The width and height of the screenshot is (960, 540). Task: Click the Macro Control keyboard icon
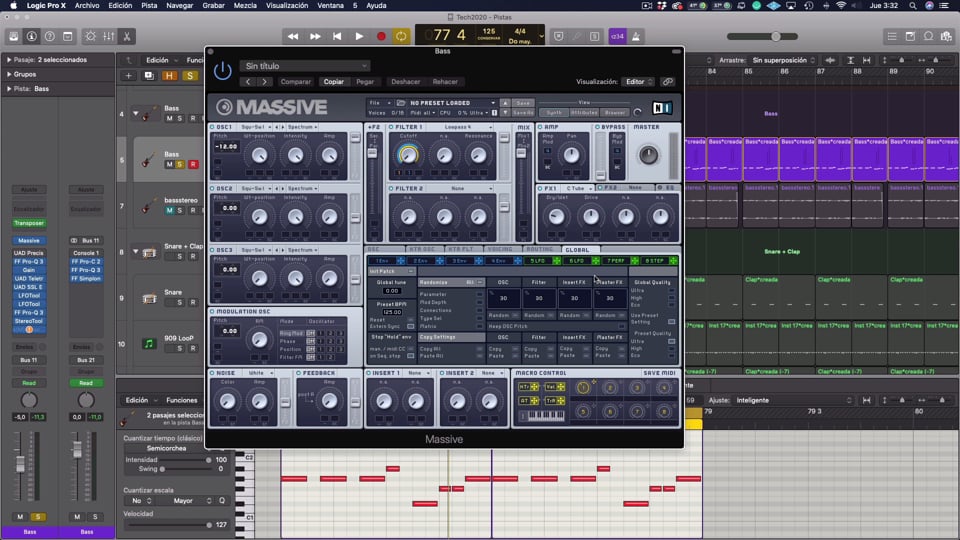[x=543, y=416]
